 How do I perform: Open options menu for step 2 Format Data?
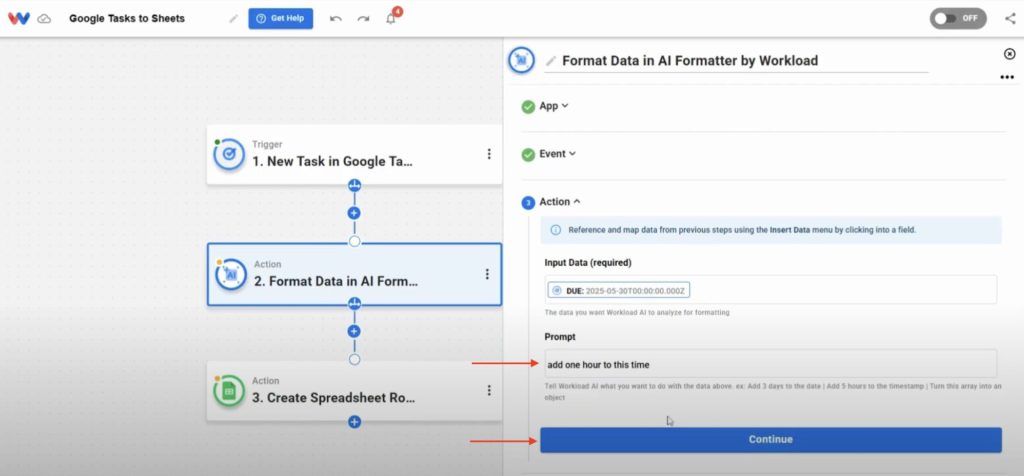[x=487, y=274]
